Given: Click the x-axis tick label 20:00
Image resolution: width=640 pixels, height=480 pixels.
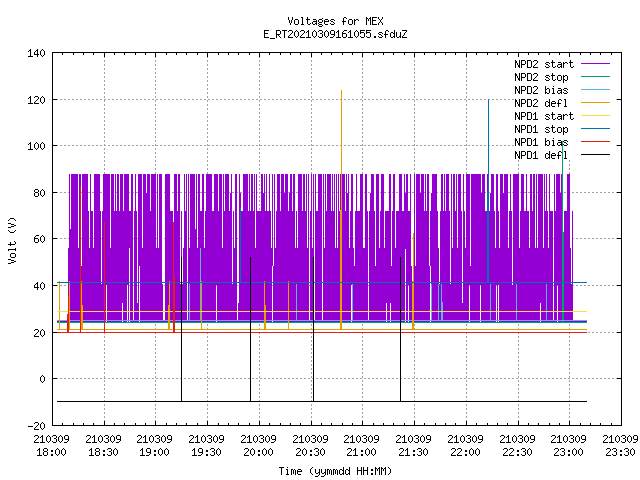Looking at the screenshot, I should pos(258,452).
